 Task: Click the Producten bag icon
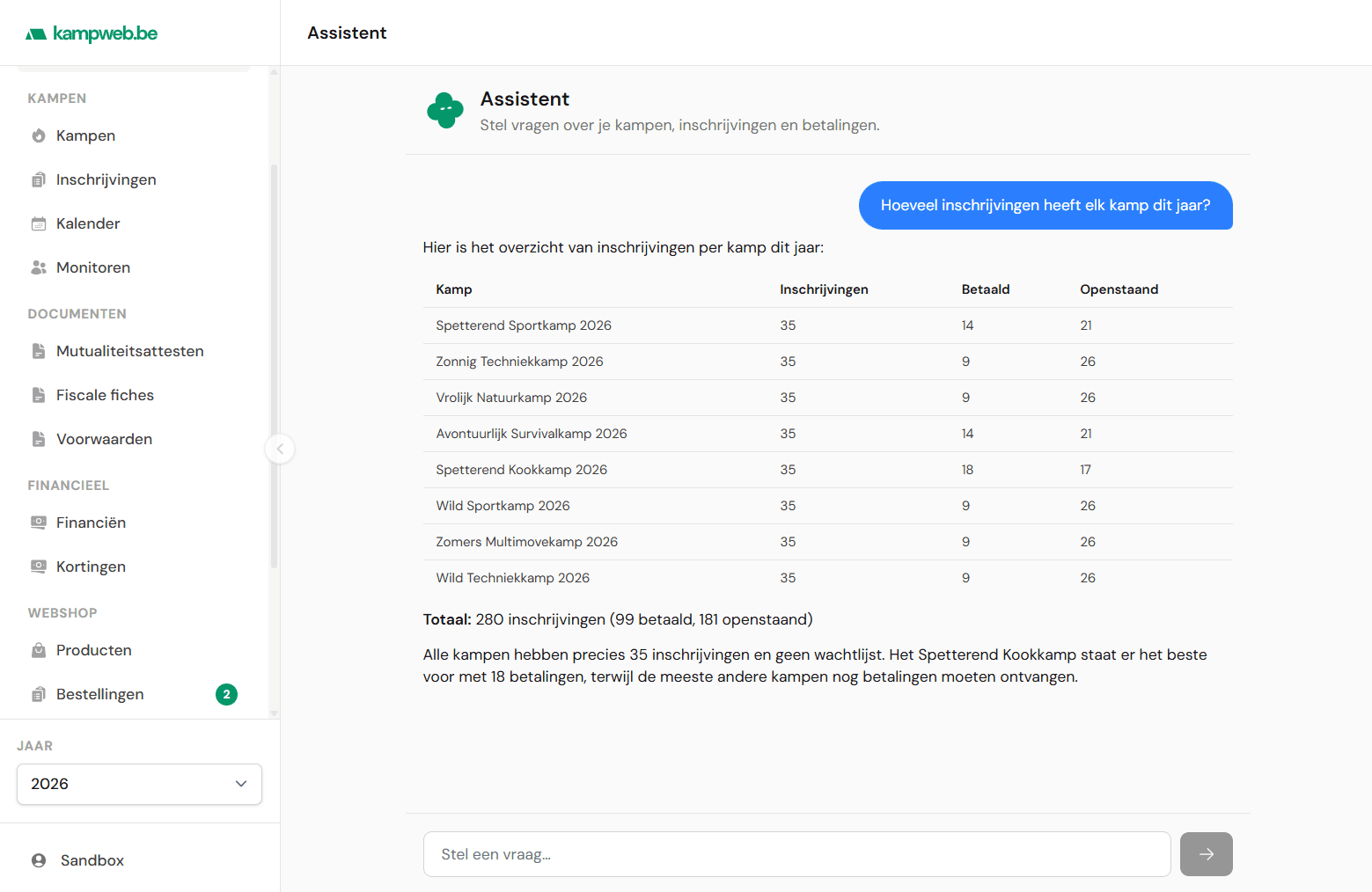[39, 650]
